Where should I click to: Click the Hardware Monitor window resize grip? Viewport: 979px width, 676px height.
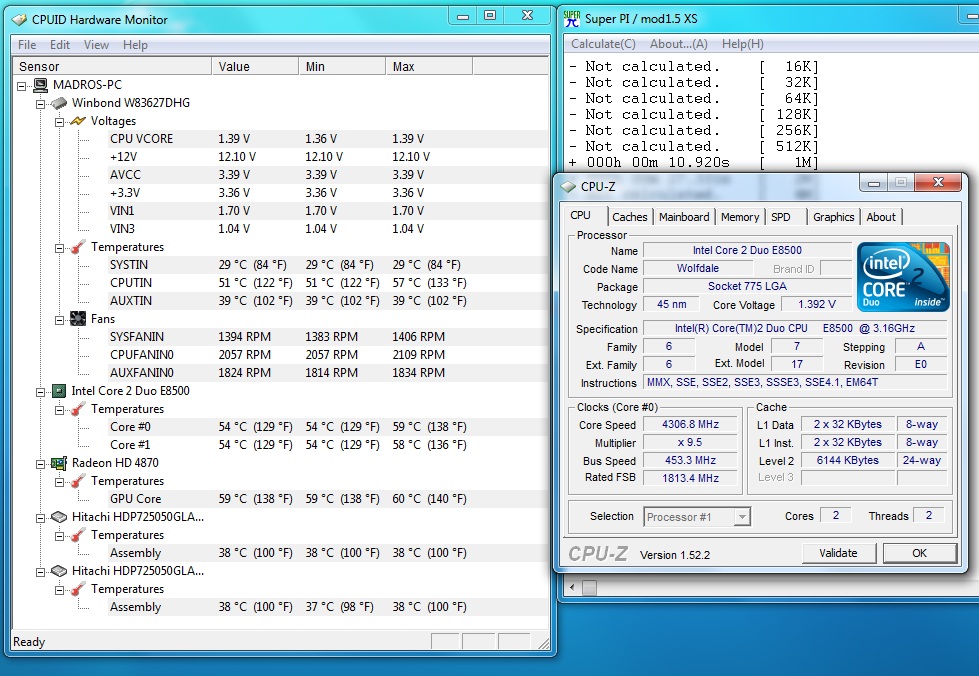click(543, 642)
